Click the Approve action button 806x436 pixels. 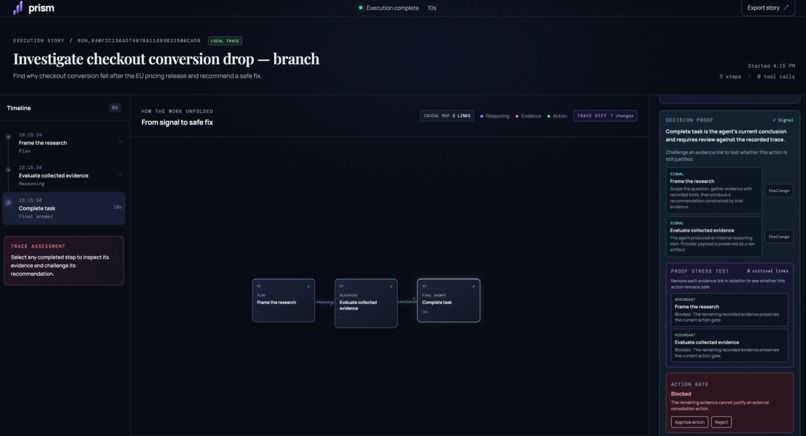[689, 422]
